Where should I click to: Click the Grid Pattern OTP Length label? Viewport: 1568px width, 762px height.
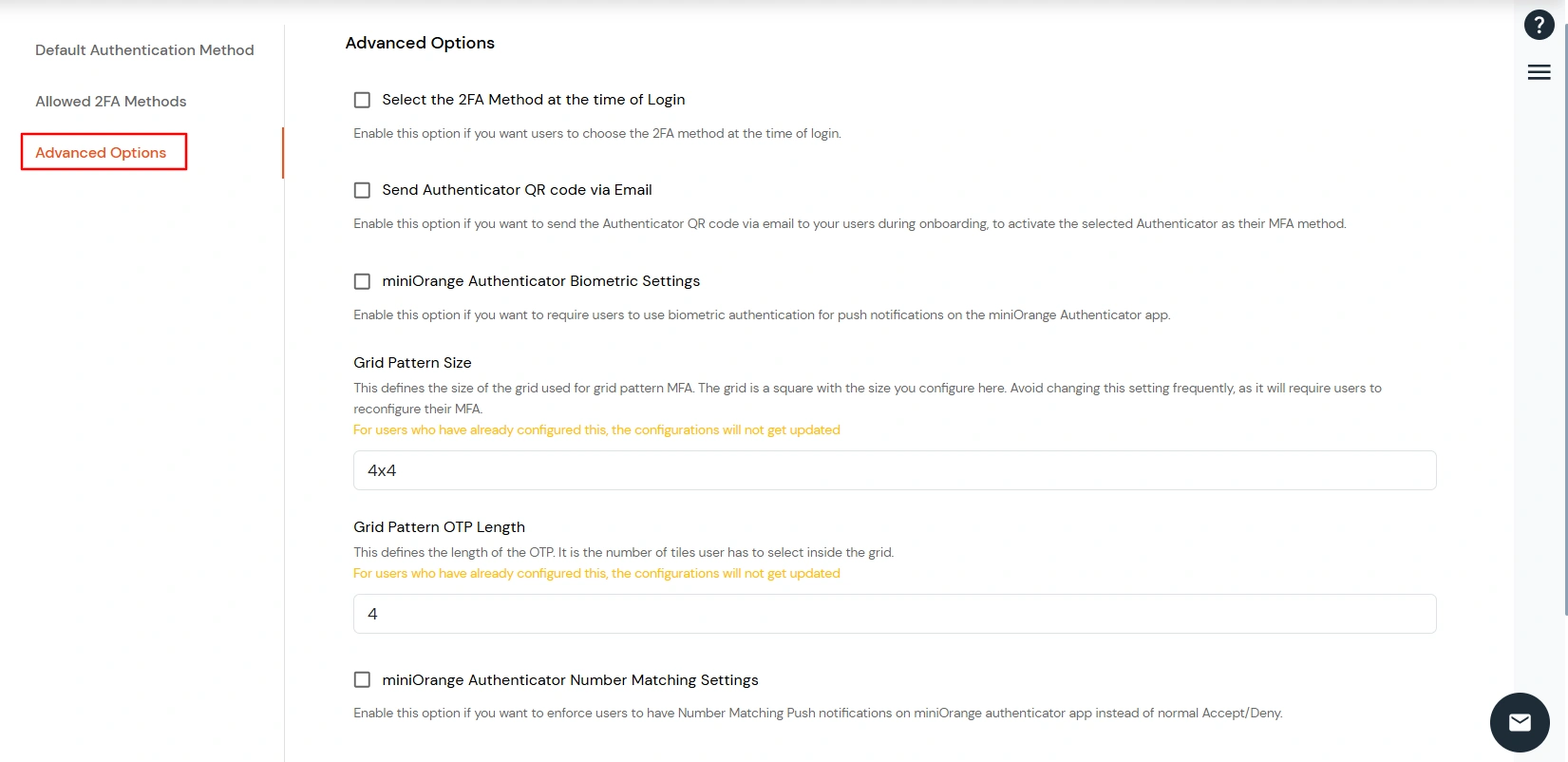(x=439, y=526)
